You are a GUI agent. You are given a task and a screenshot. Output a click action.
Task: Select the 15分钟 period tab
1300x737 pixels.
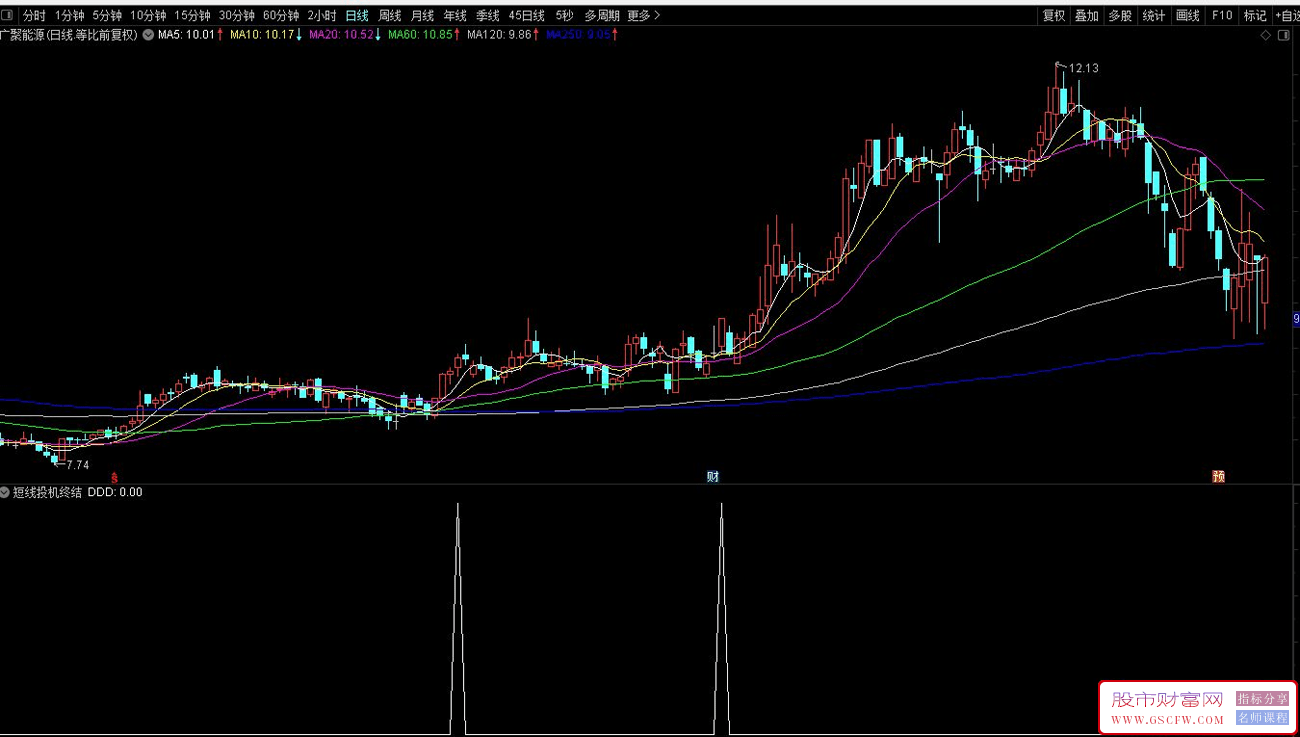coord(192,16)
